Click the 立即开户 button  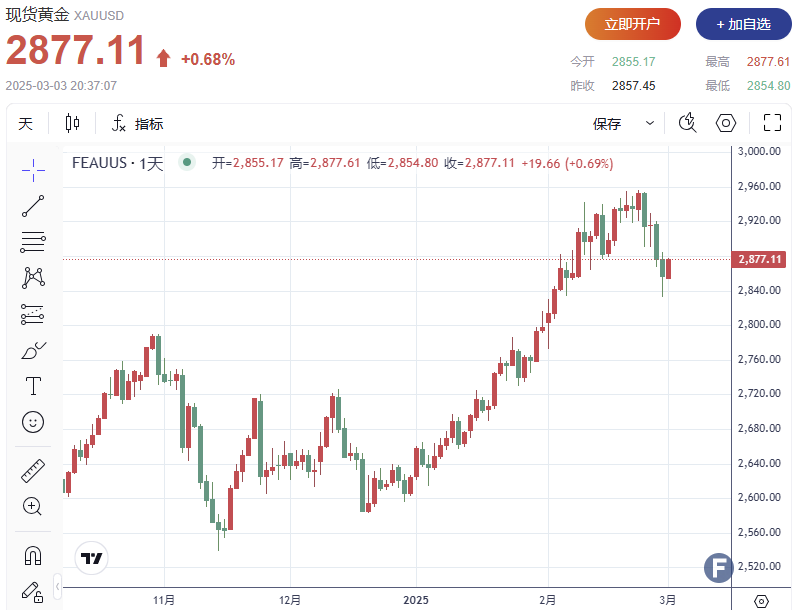pos(635,24)
